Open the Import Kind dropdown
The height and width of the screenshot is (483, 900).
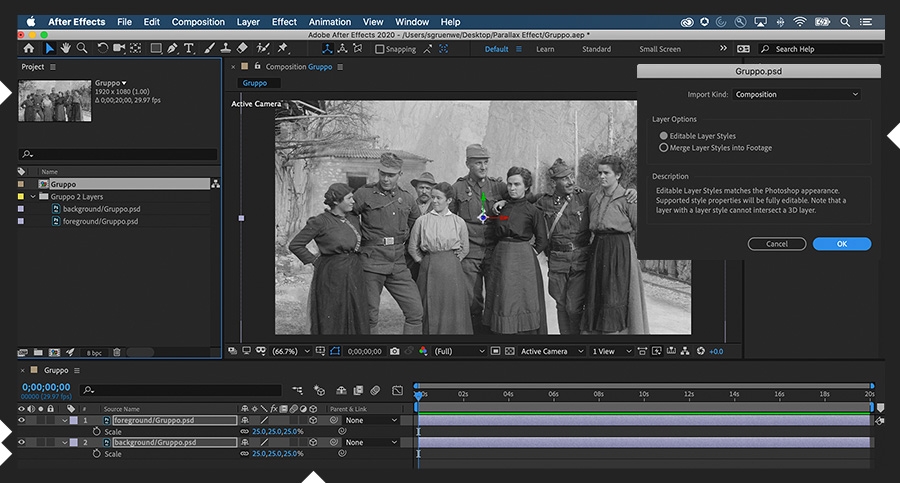click(x=796, y=95)
